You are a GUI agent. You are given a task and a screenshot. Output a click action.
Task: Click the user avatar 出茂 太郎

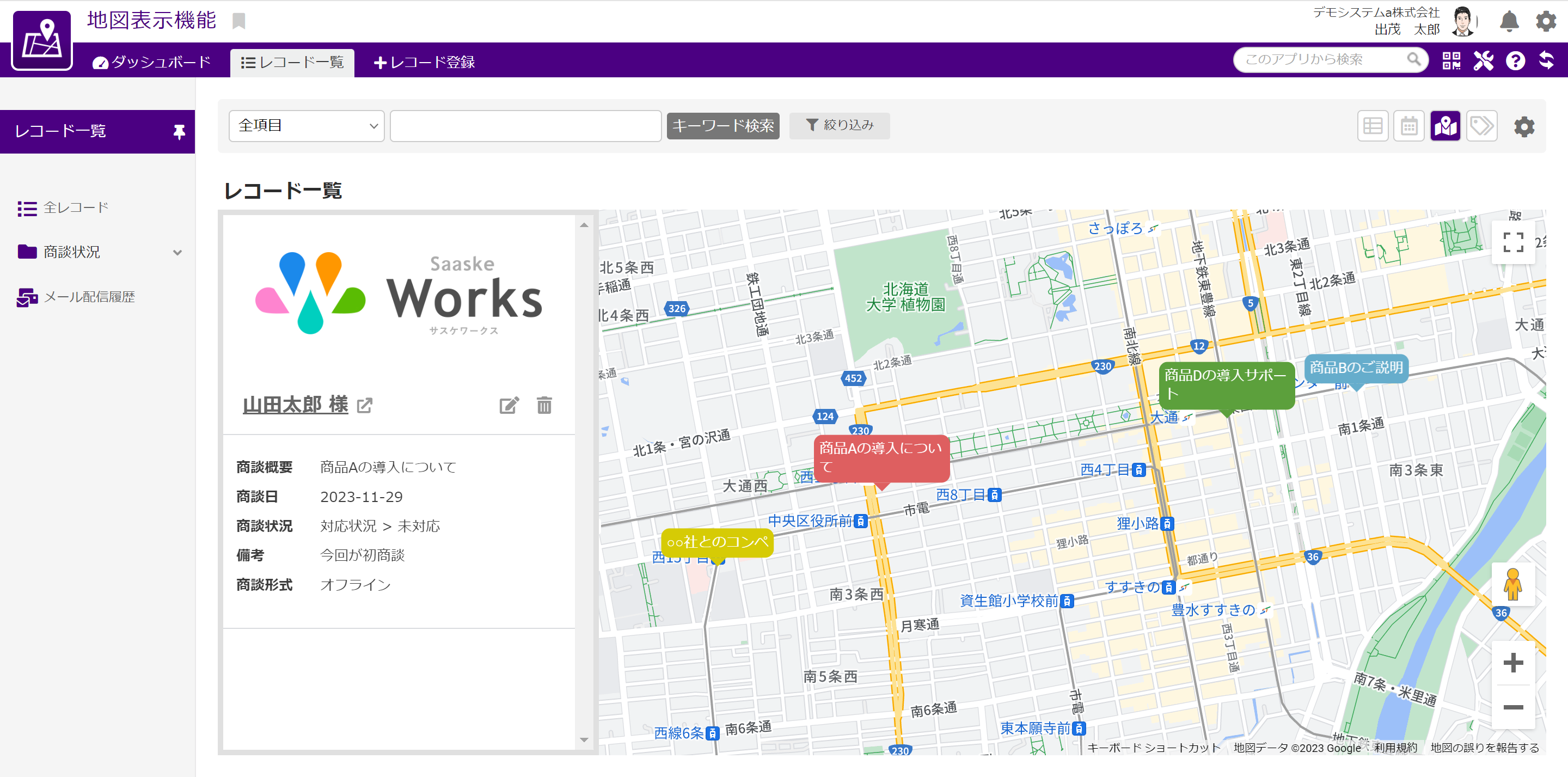point(1463,22)
